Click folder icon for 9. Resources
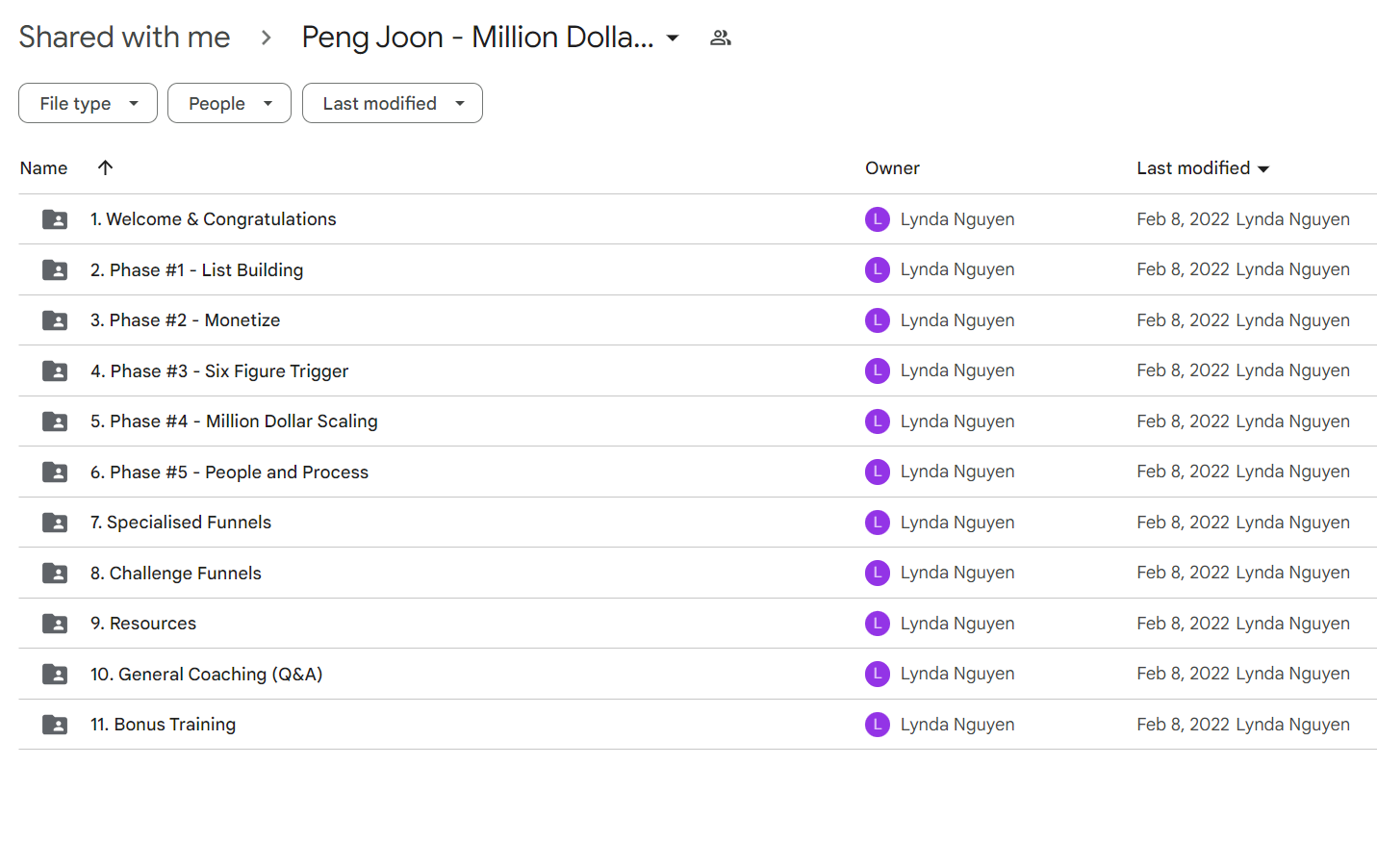The image size is (1377, 868). coord(55,624)
